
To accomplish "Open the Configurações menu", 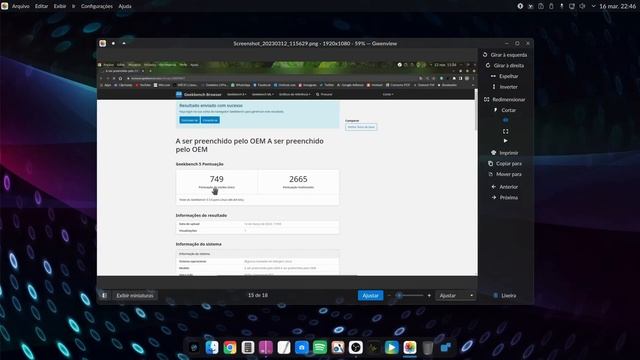I will coord(97,6).
